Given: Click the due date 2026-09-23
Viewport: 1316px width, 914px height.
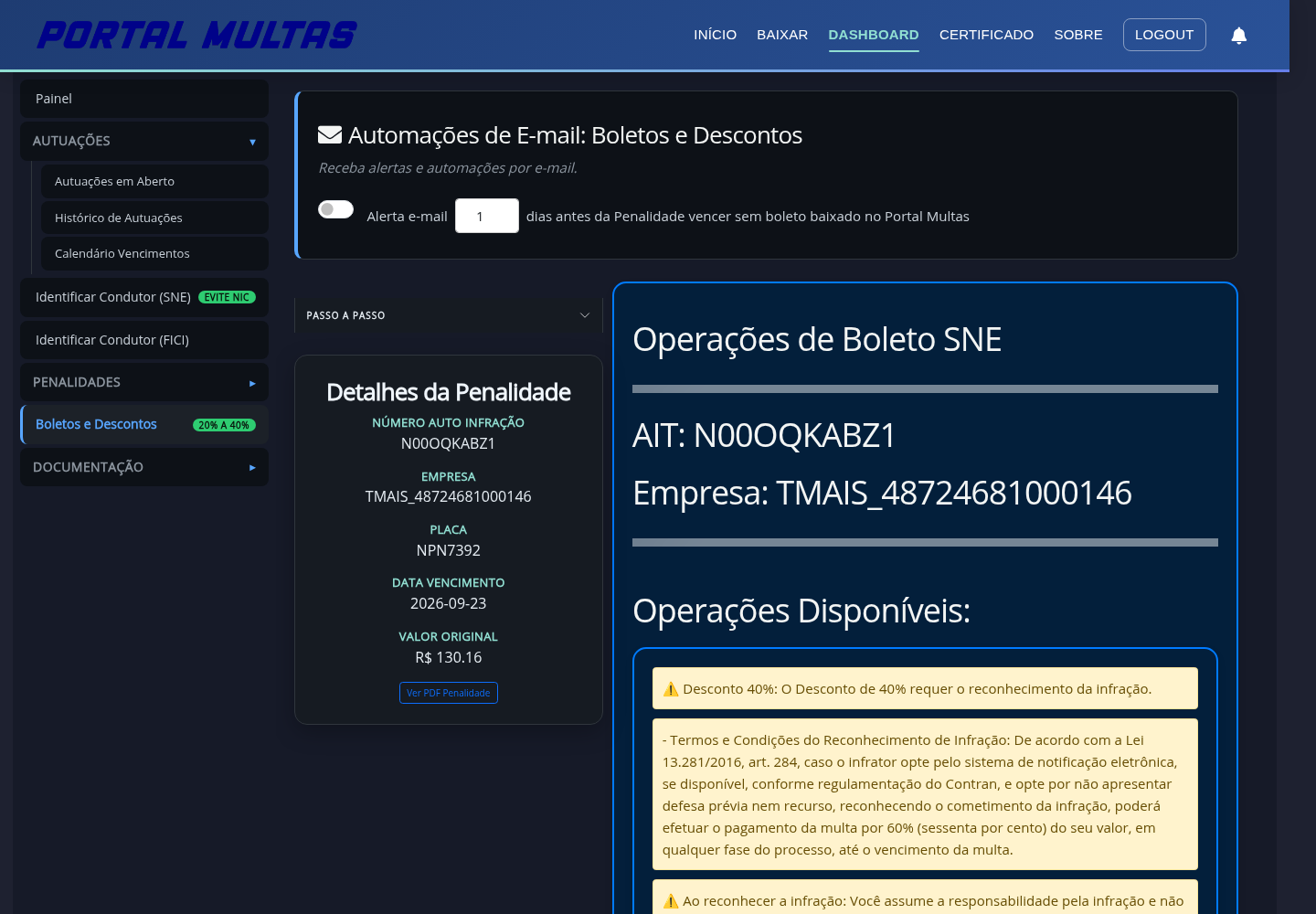Looking at the screenshot, I should (x=449, y=603).
